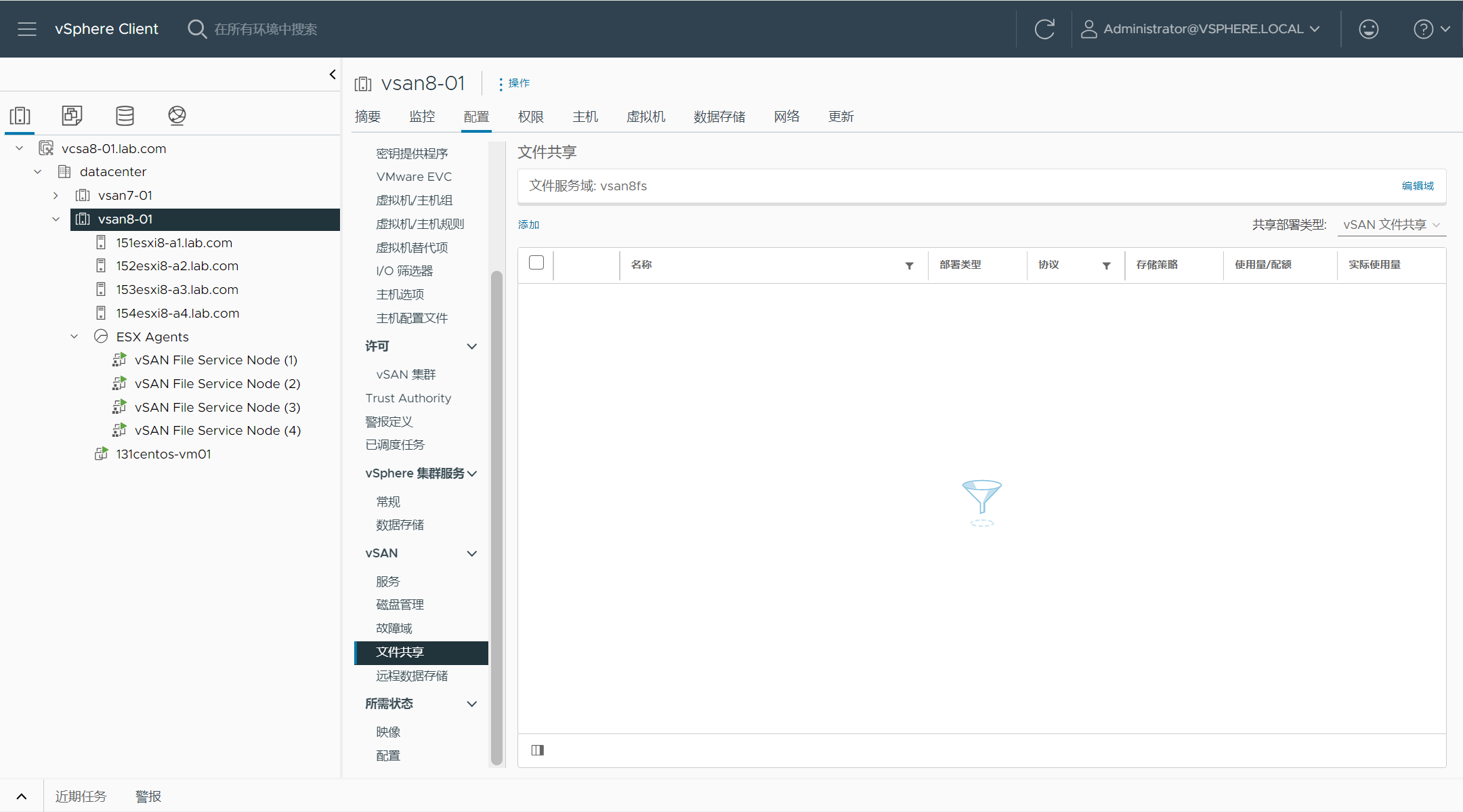Viewport: 1463px width, 812px height.
Task: Click 添加 to add file share
Action: click(529, 224)
